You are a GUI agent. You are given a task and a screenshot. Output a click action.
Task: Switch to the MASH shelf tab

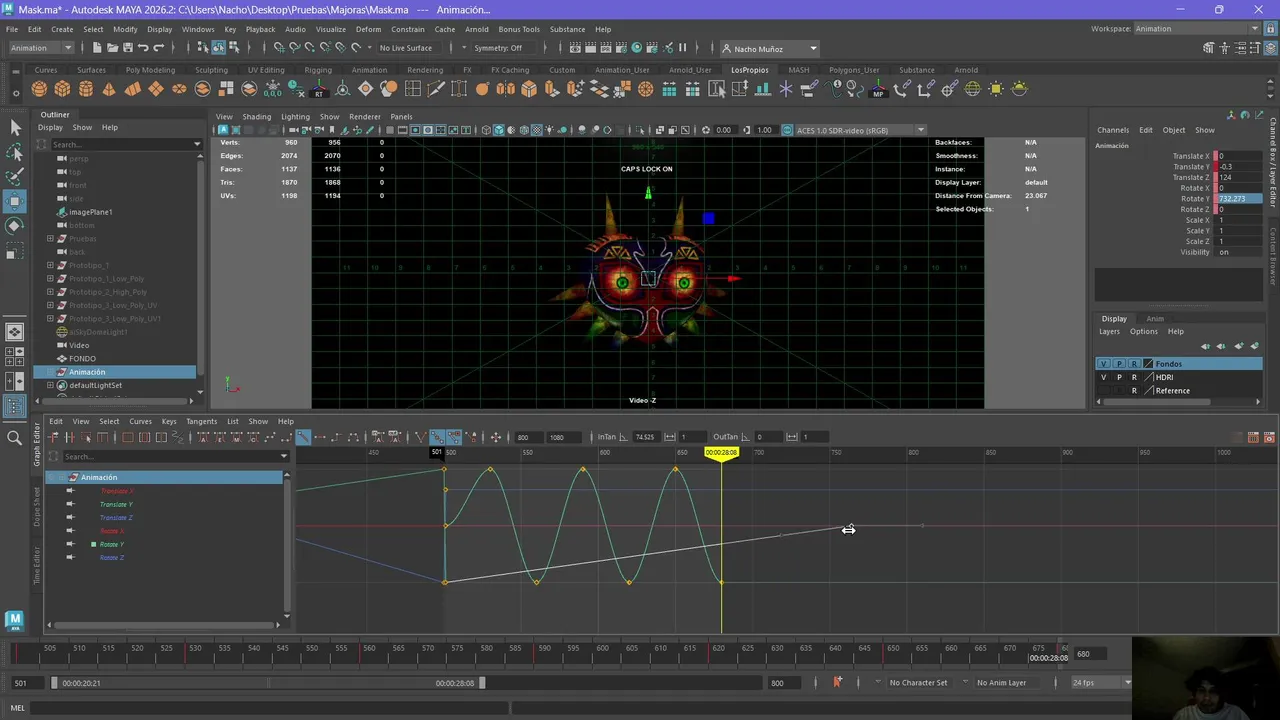point(798,70)
